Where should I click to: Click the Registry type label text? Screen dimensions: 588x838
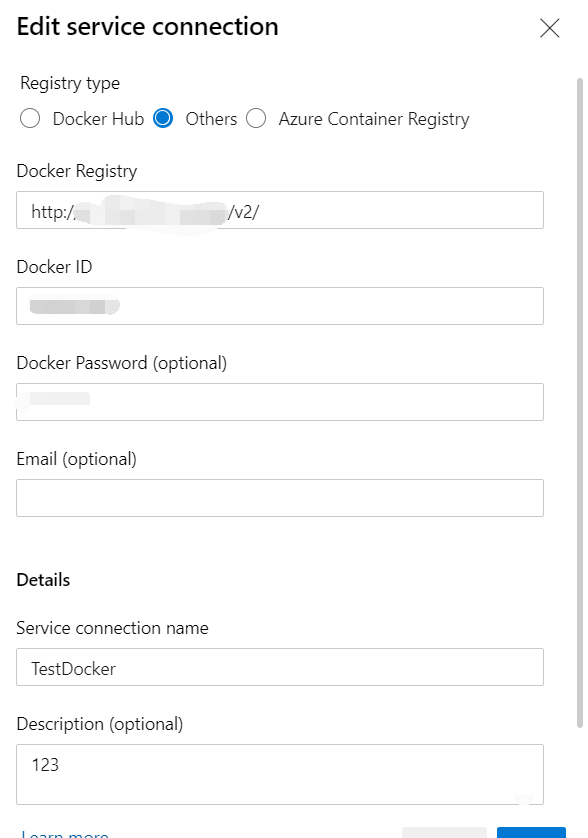coord(70,83)
